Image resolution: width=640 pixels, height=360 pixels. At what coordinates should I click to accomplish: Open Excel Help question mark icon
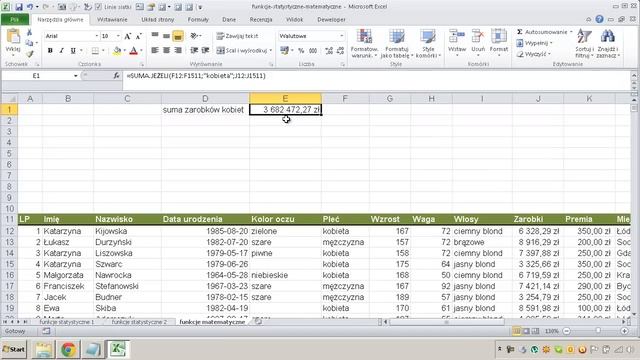[599, 19]
